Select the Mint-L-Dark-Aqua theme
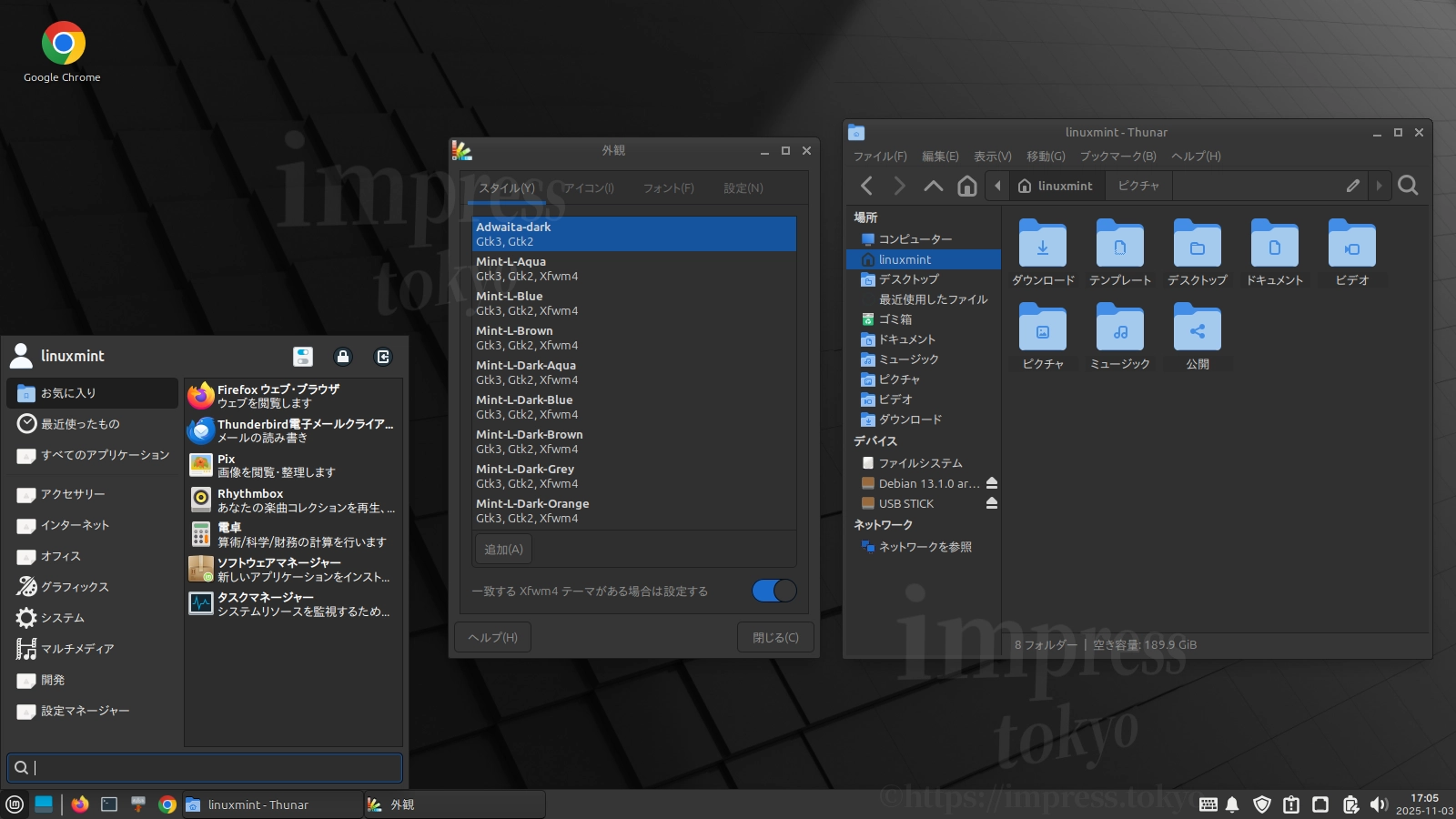This screenshot has width=1456, height=819. [x=634, y=372]
